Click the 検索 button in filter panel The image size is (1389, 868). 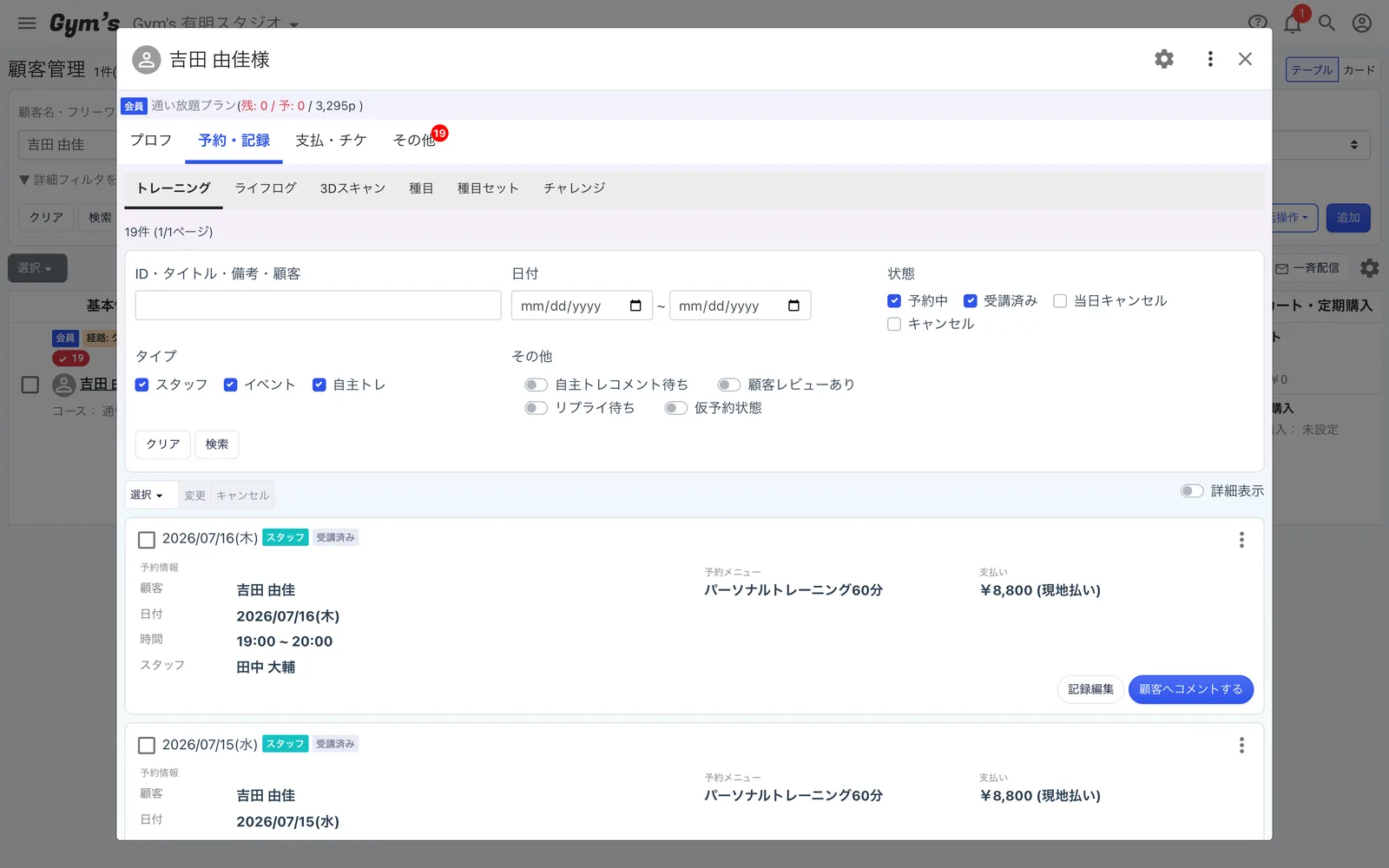pos(217,444)
